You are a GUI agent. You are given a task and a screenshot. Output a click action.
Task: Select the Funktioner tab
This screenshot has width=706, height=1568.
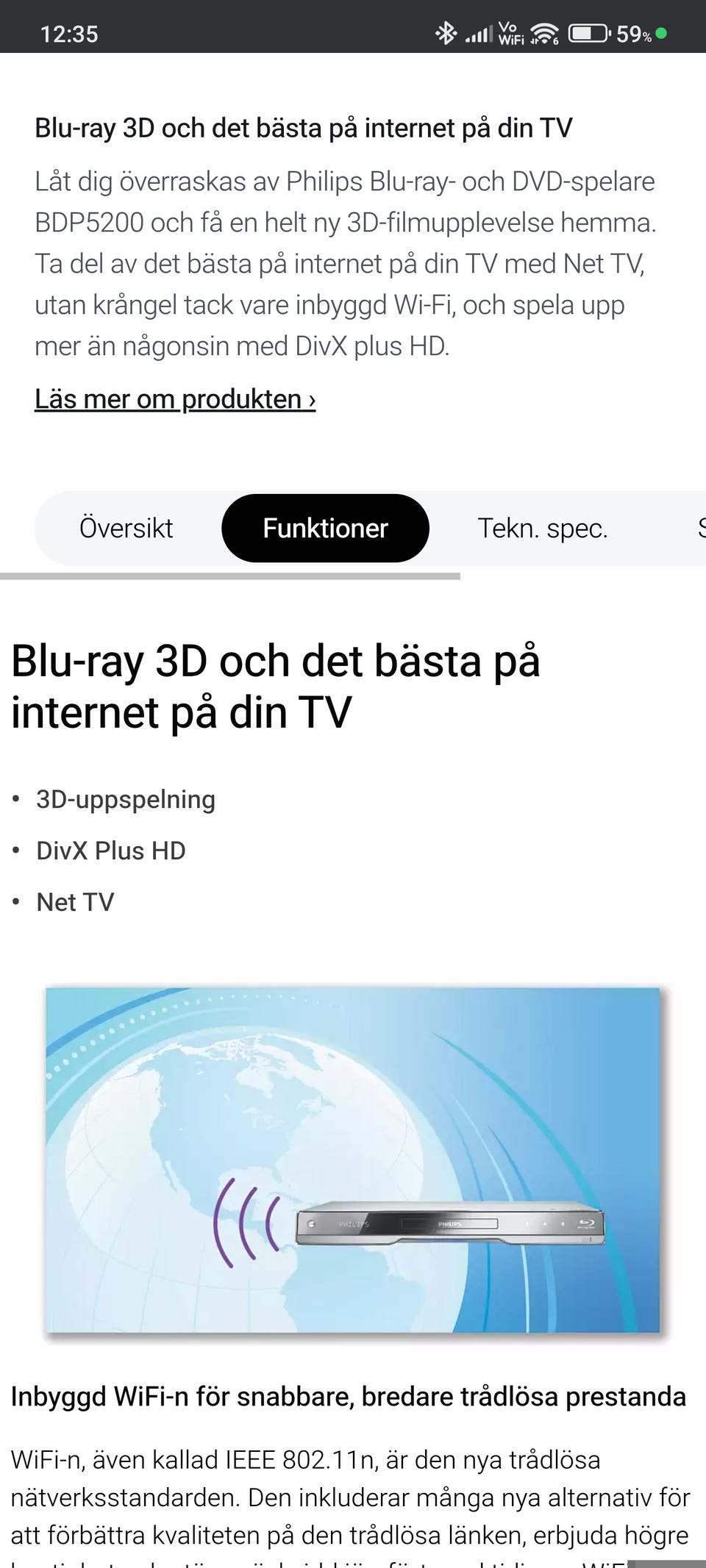325,528
